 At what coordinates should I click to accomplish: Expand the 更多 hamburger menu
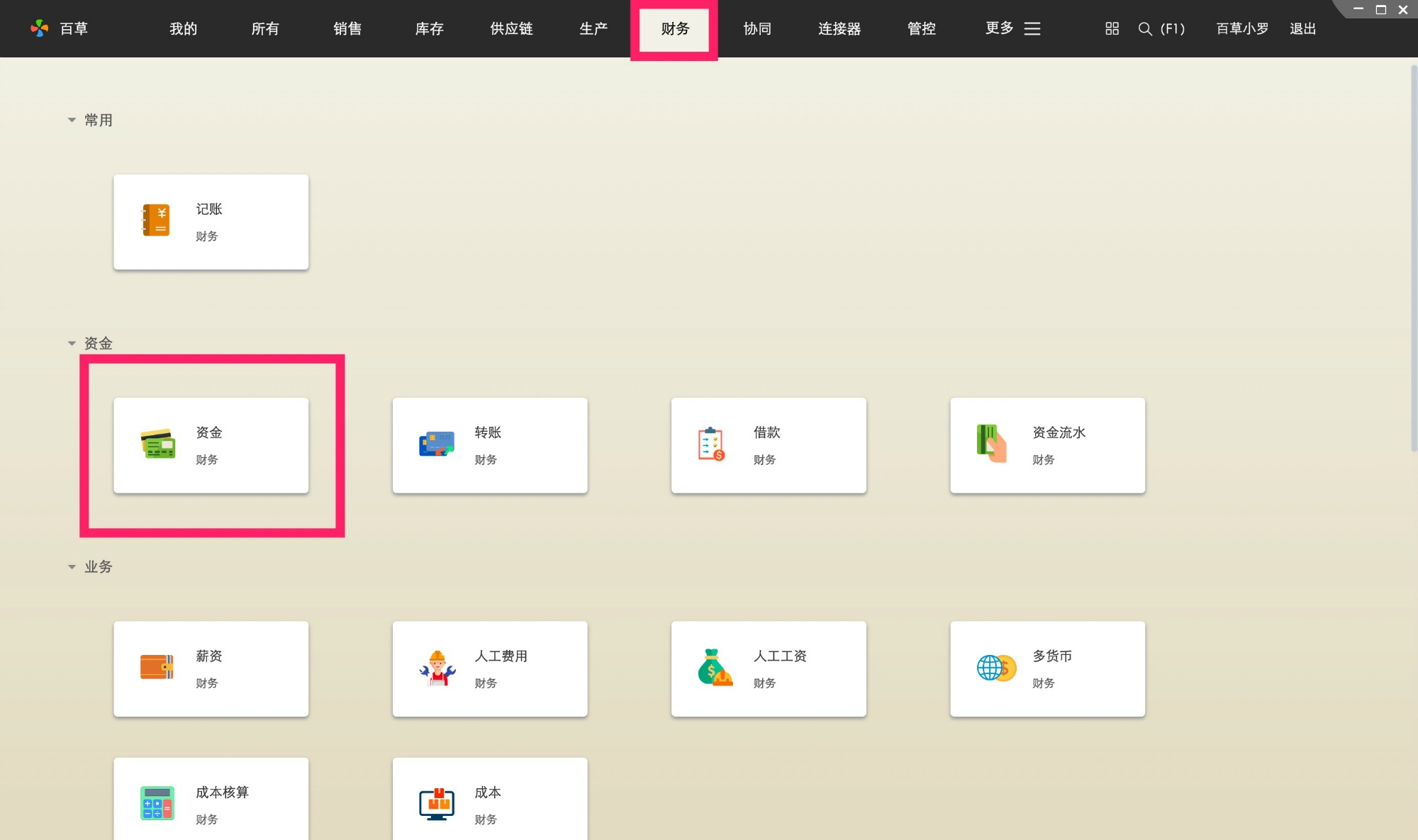(x=1032, y=28)
